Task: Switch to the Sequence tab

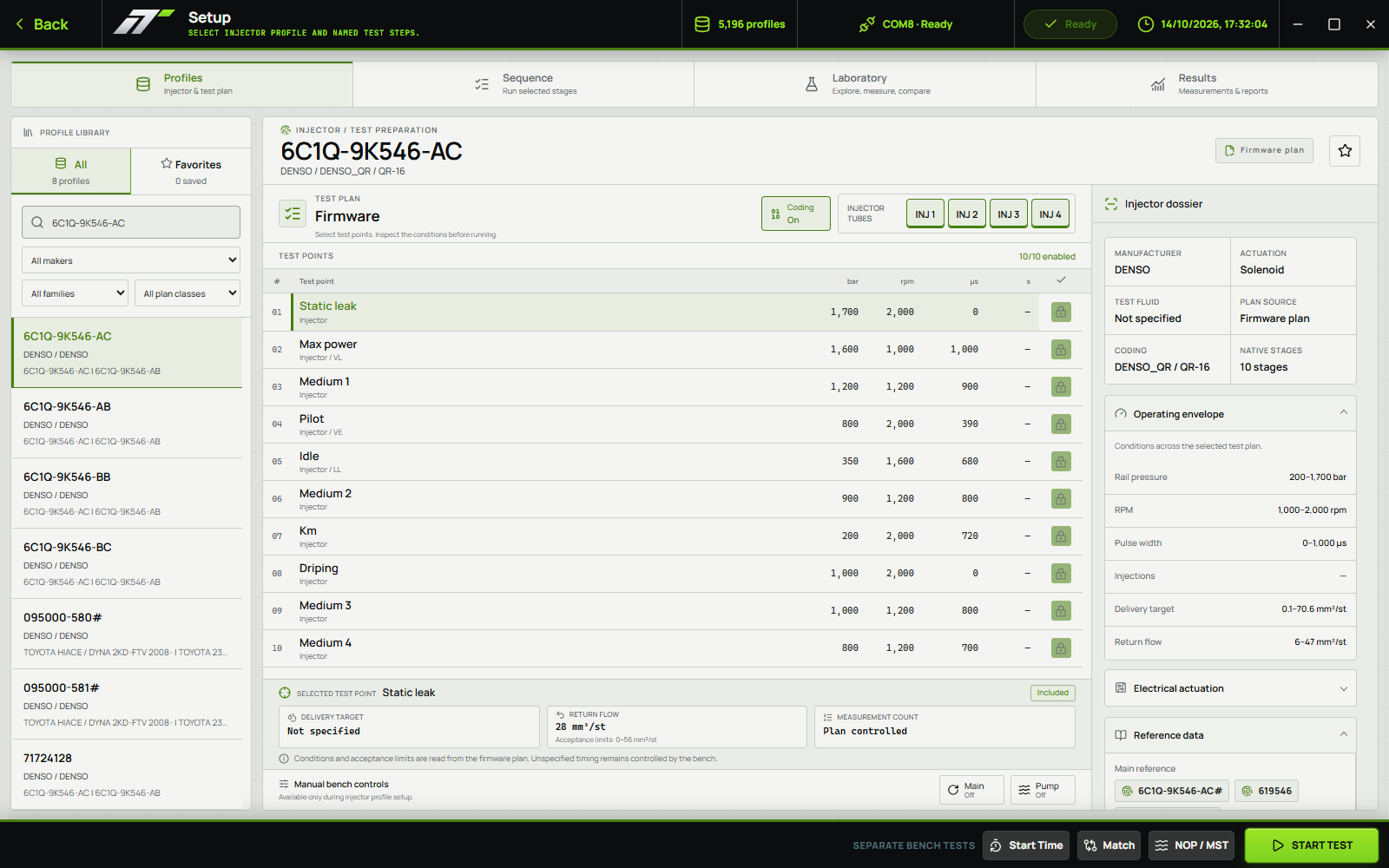Action: tap(523, 84)
